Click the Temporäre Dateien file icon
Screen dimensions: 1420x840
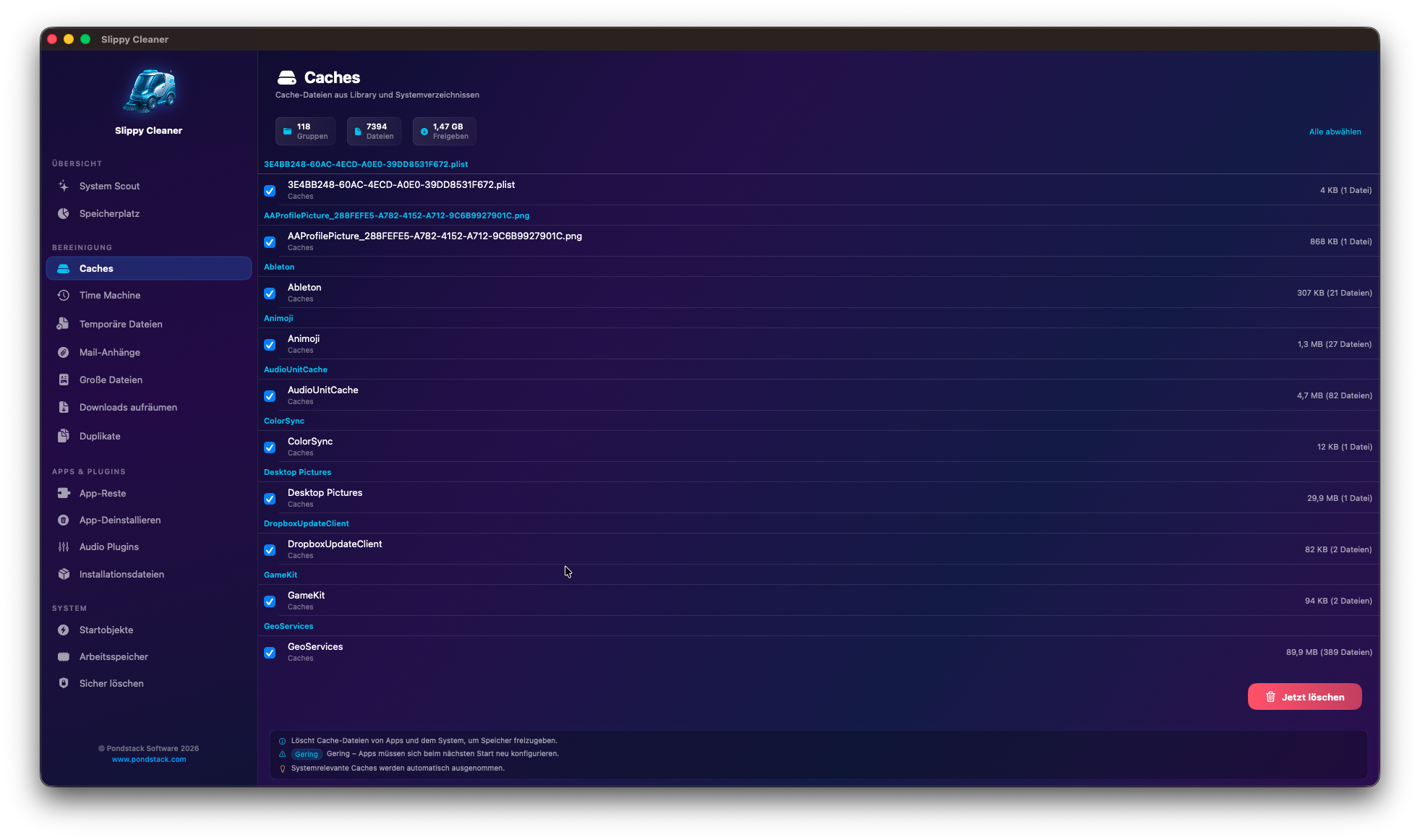[64, 324]
